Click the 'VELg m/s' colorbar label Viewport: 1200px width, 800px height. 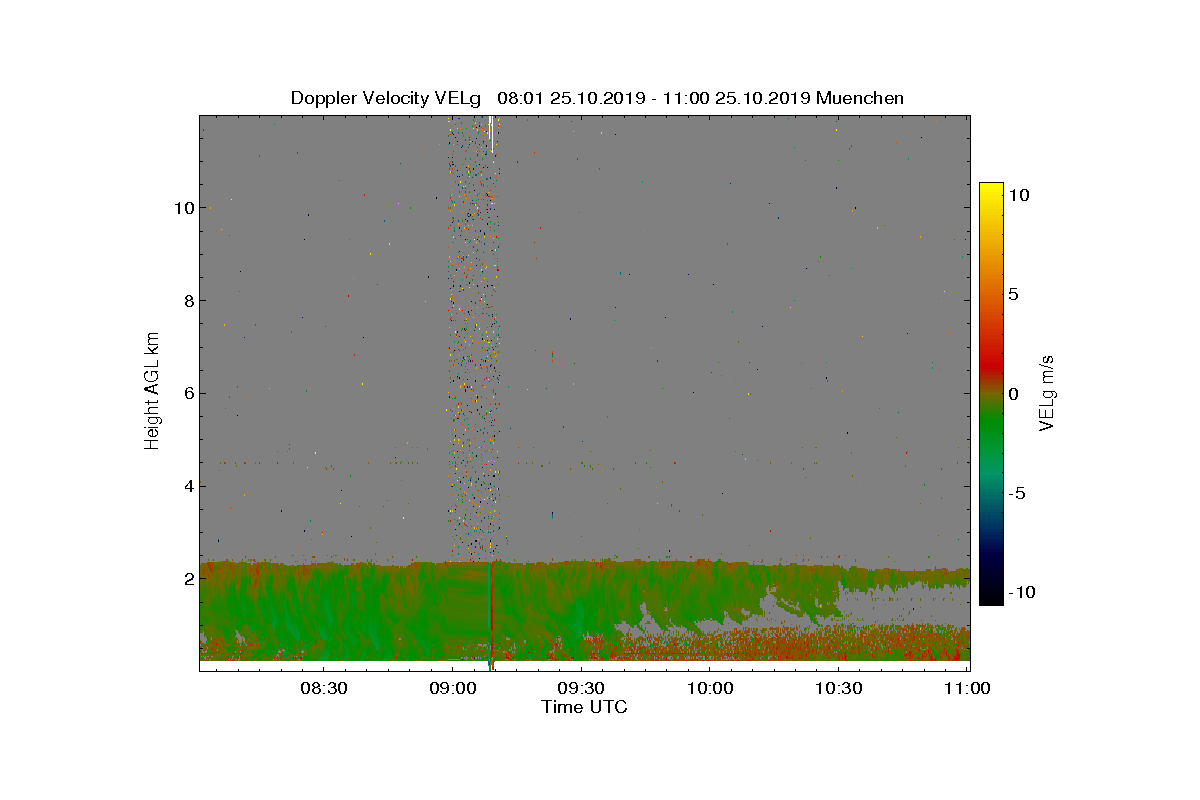point(1047,391)
